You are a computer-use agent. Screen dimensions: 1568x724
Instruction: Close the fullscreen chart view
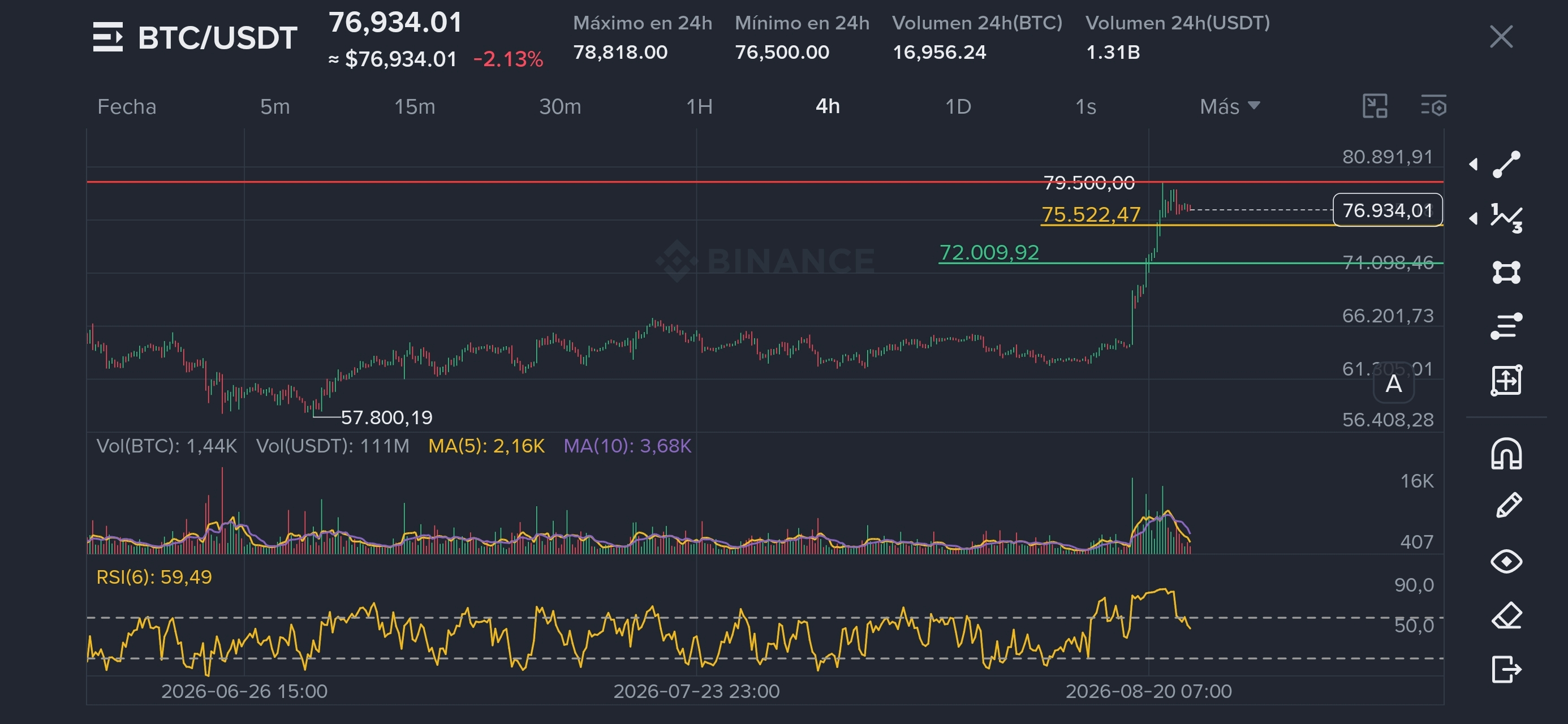1501,37
